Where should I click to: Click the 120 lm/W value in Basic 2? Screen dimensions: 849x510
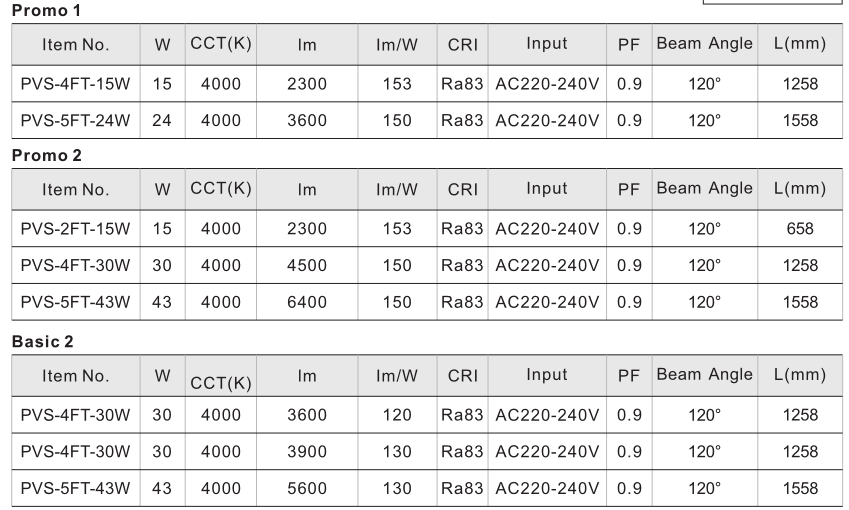(x=397, y=415)
